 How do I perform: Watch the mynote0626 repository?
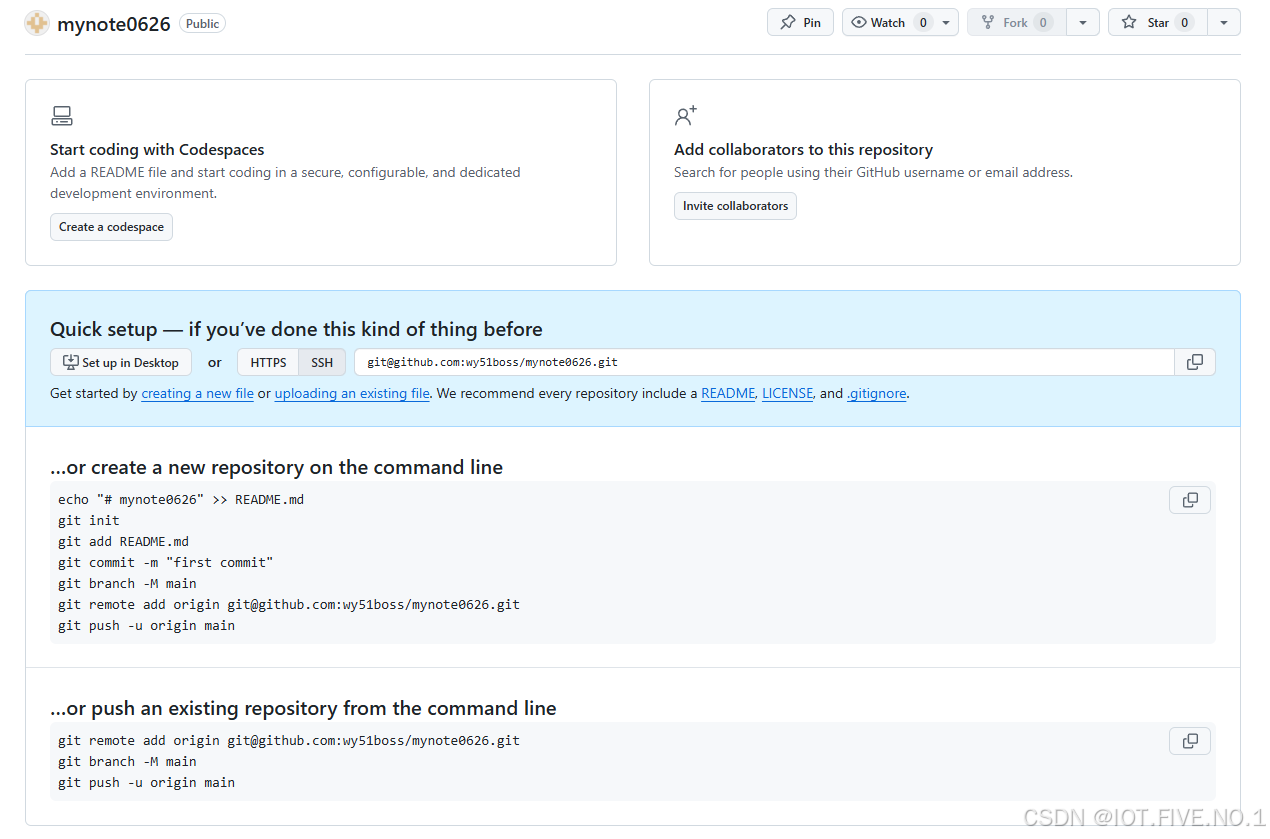click(x=884, y=21)
